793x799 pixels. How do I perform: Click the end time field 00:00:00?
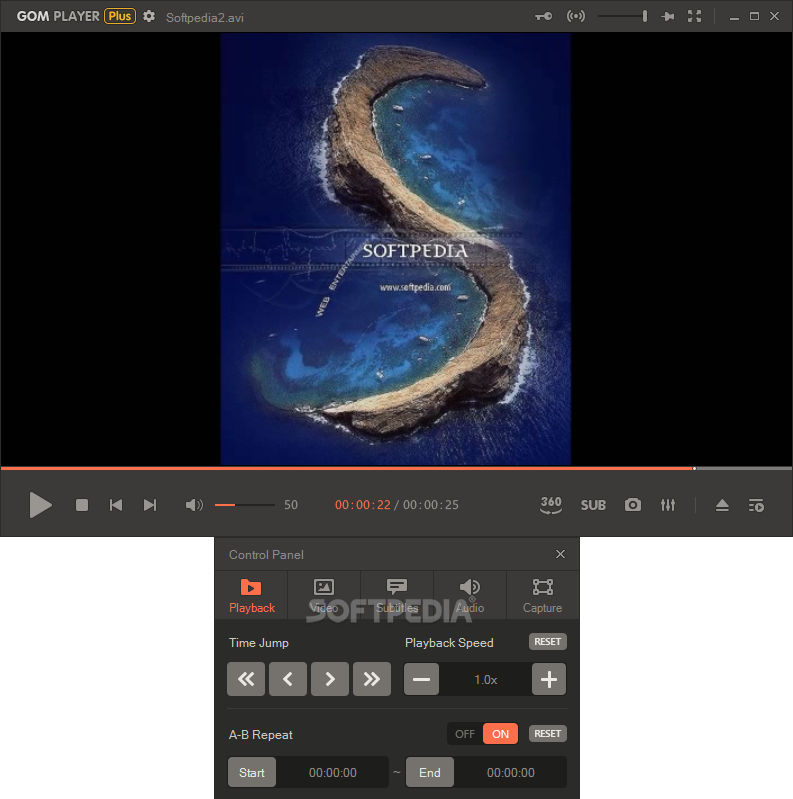511,773
